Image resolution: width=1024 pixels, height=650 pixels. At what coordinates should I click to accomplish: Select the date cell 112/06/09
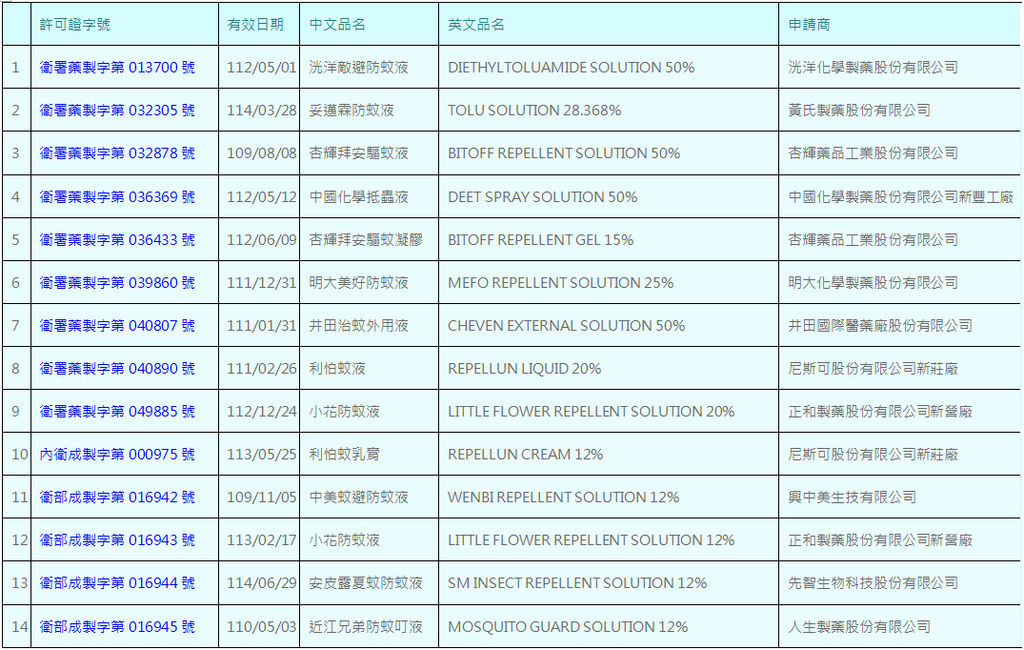pos(261,240)
